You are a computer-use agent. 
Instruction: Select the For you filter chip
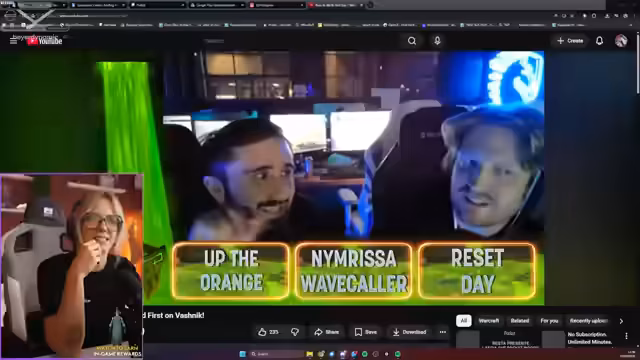[549, 321]
